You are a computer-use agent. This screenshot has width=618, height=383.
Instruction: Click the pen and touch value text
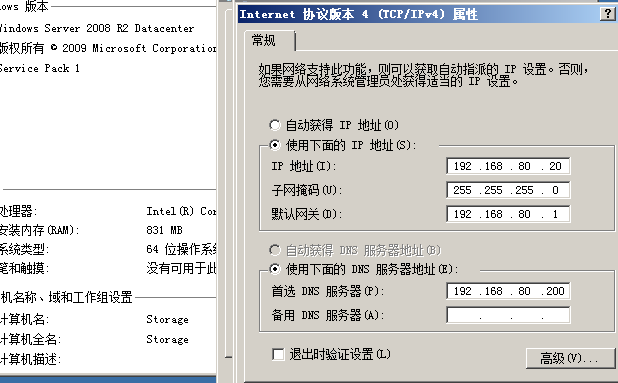click(181, 268)
